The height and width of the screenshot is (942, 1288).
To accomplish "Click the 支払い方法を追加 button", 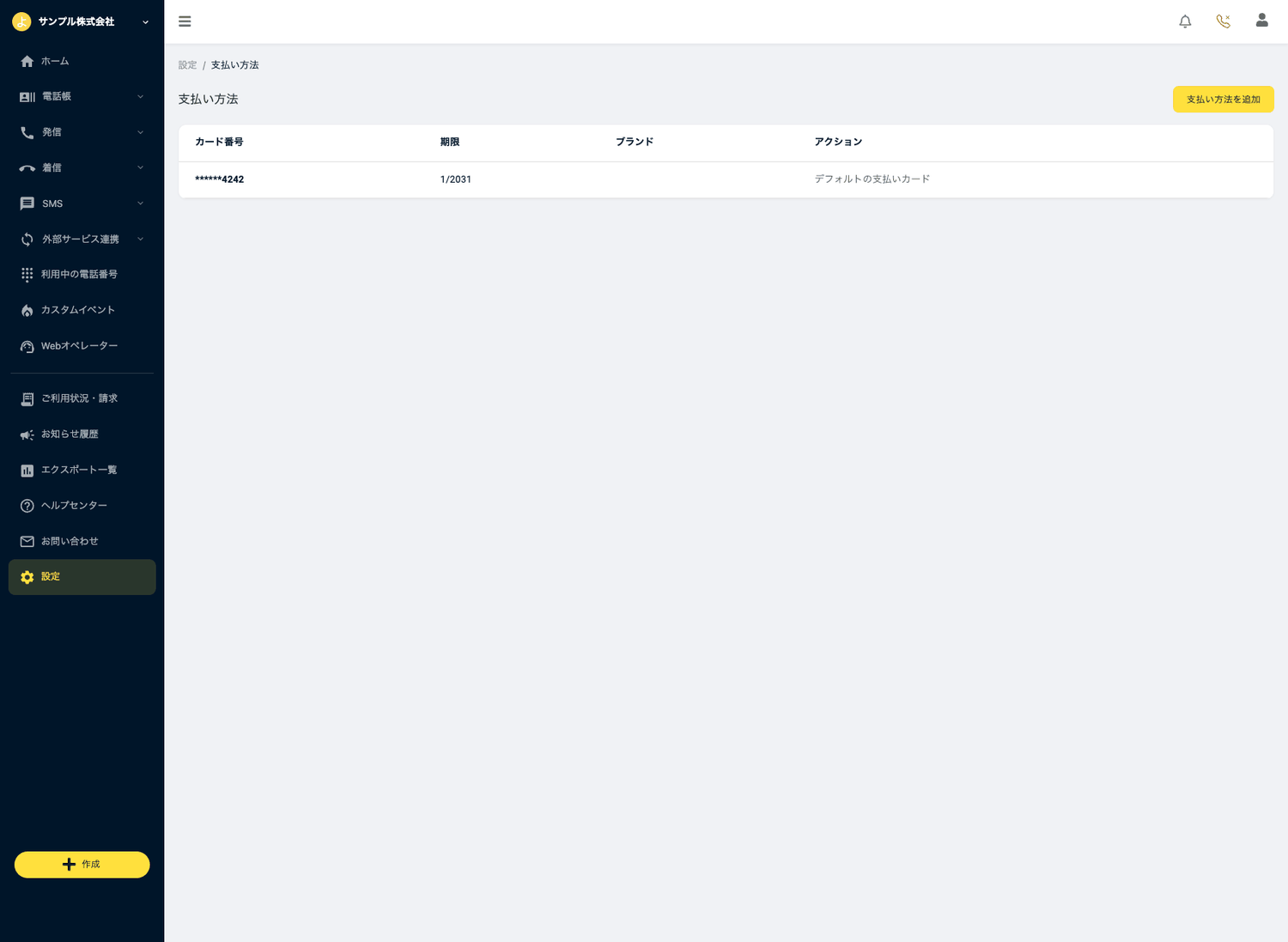I will (x=1223, y=100).
